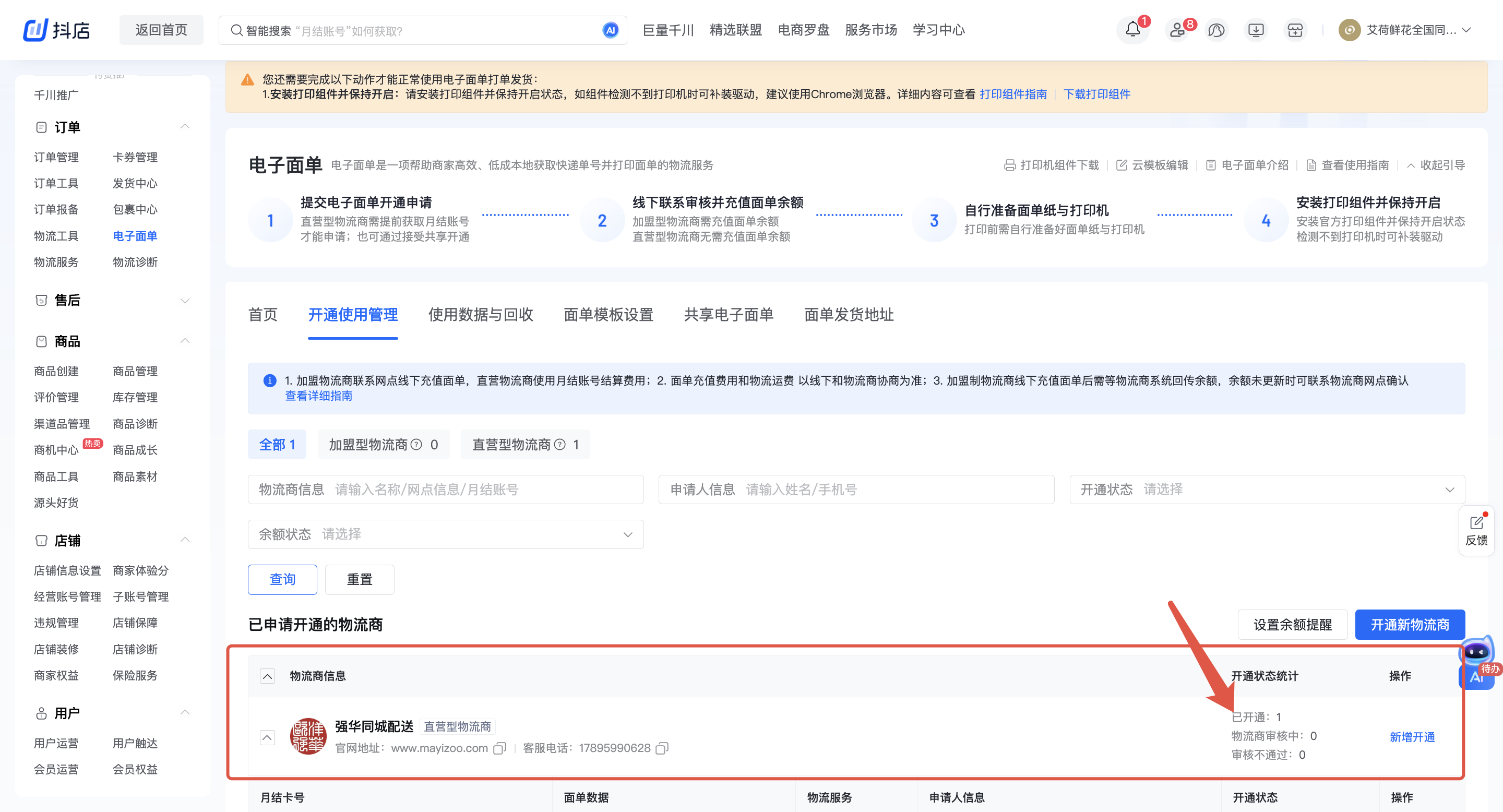Select the 直营型物流商 filter tab

pos(524,445)
